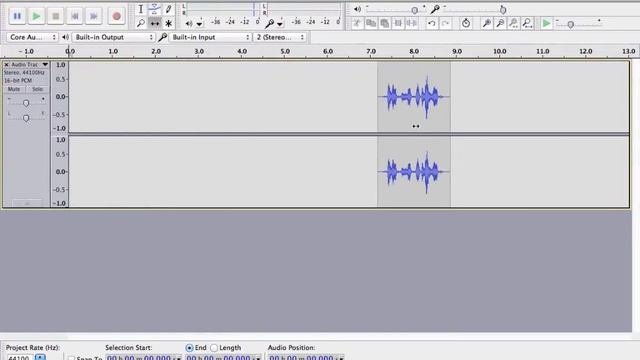Open the Built-in Input device dropdown
Viewport: 640px width, 360px height.
point(210,37)
